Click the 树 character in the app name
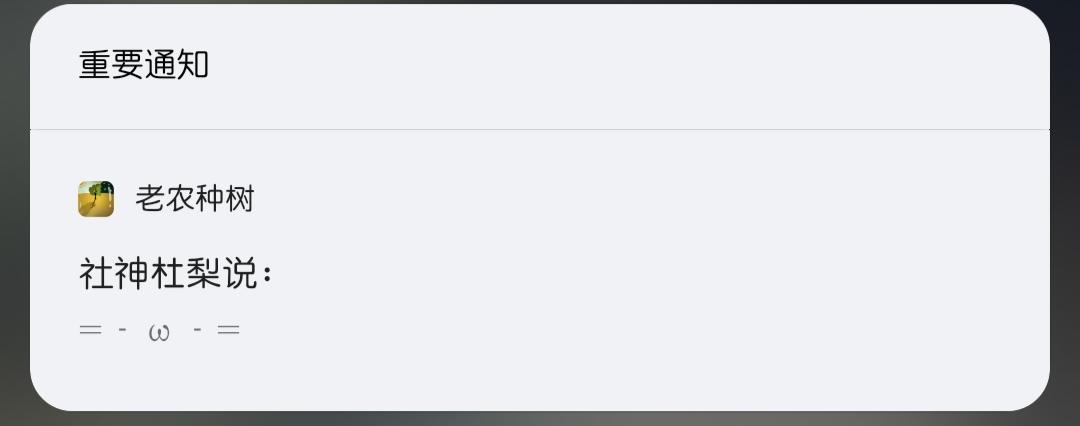This screenshot has height=426, width=1080. (240, 199)
